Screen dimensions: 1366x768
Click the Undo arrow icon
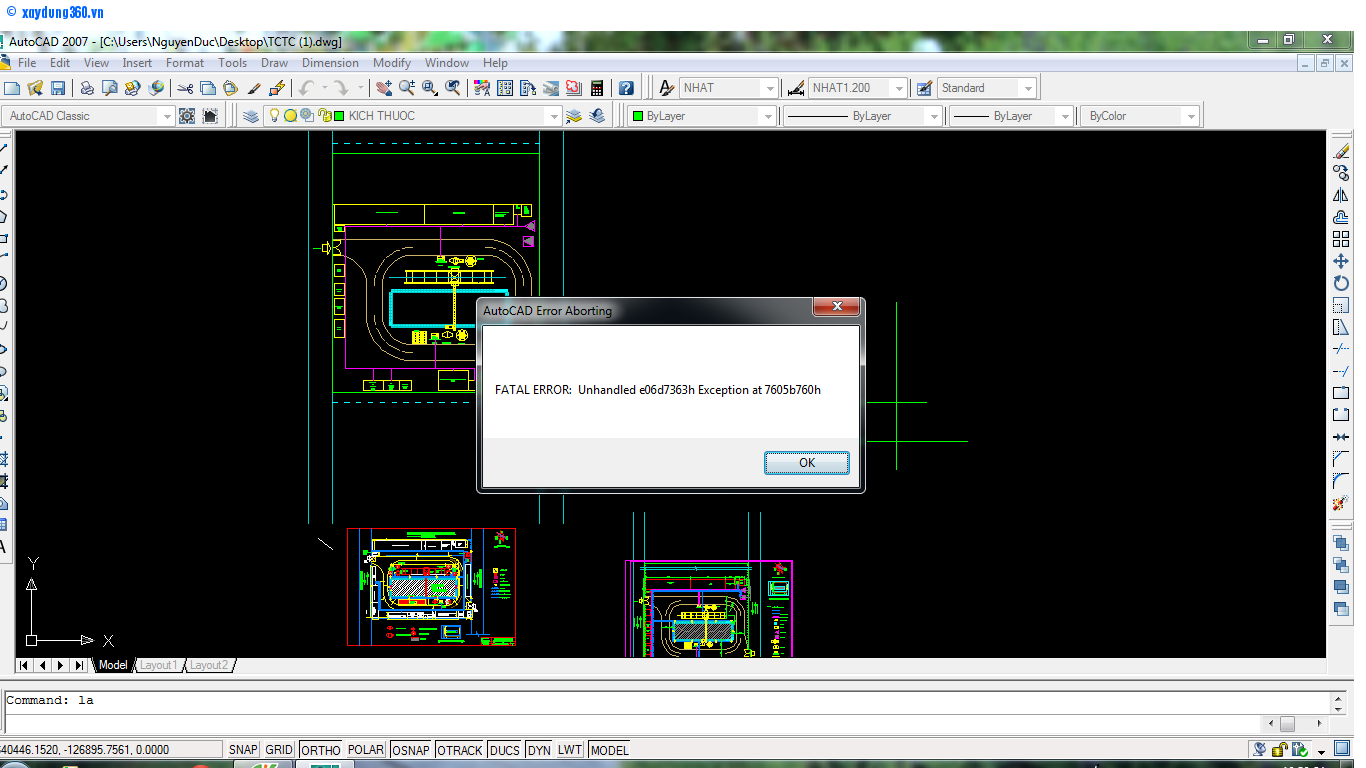pyautogui.click(x=307, y=88)
